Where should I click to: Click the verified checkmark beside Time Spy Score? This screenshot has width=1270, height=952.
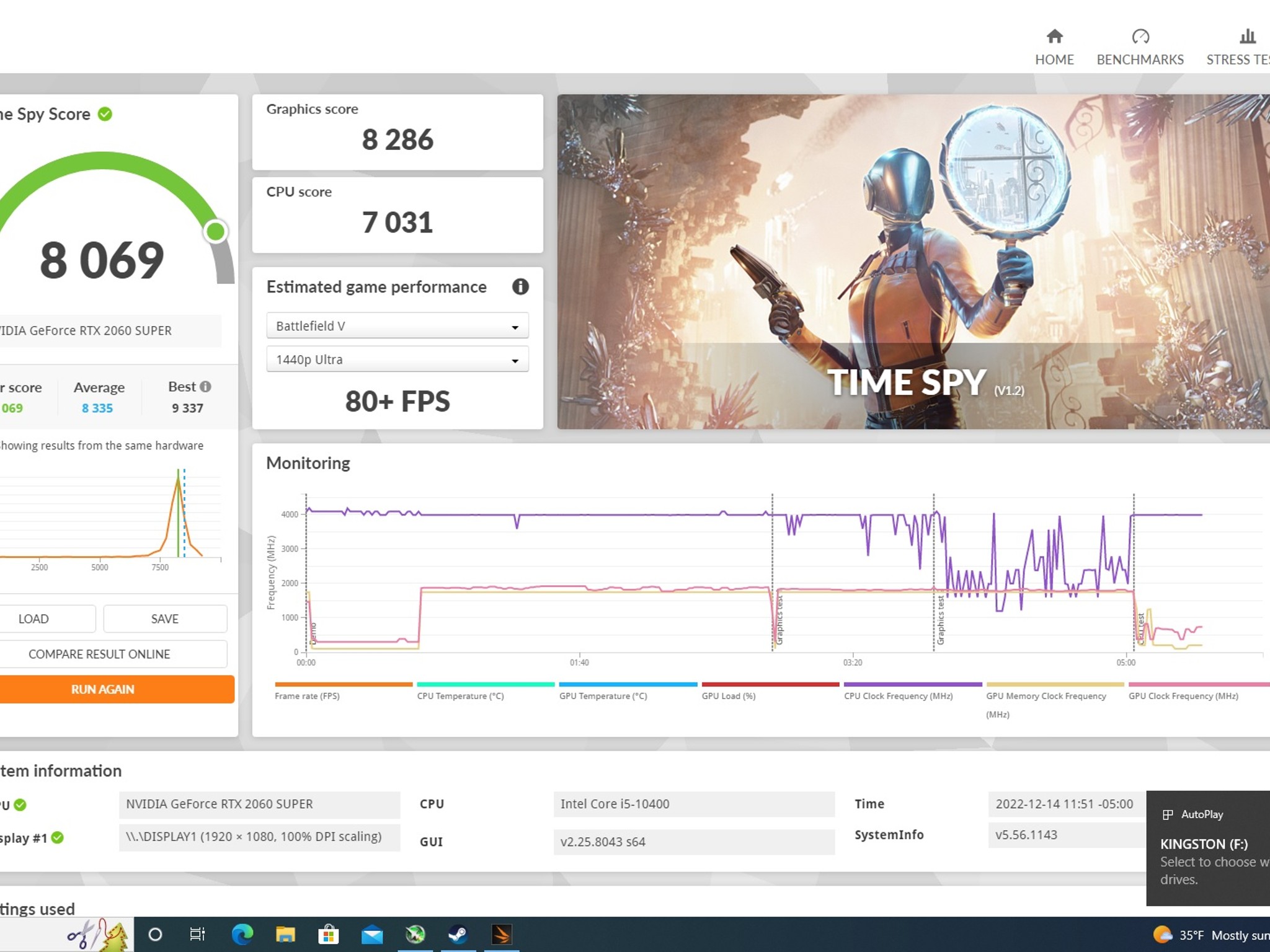click(104, 113)
